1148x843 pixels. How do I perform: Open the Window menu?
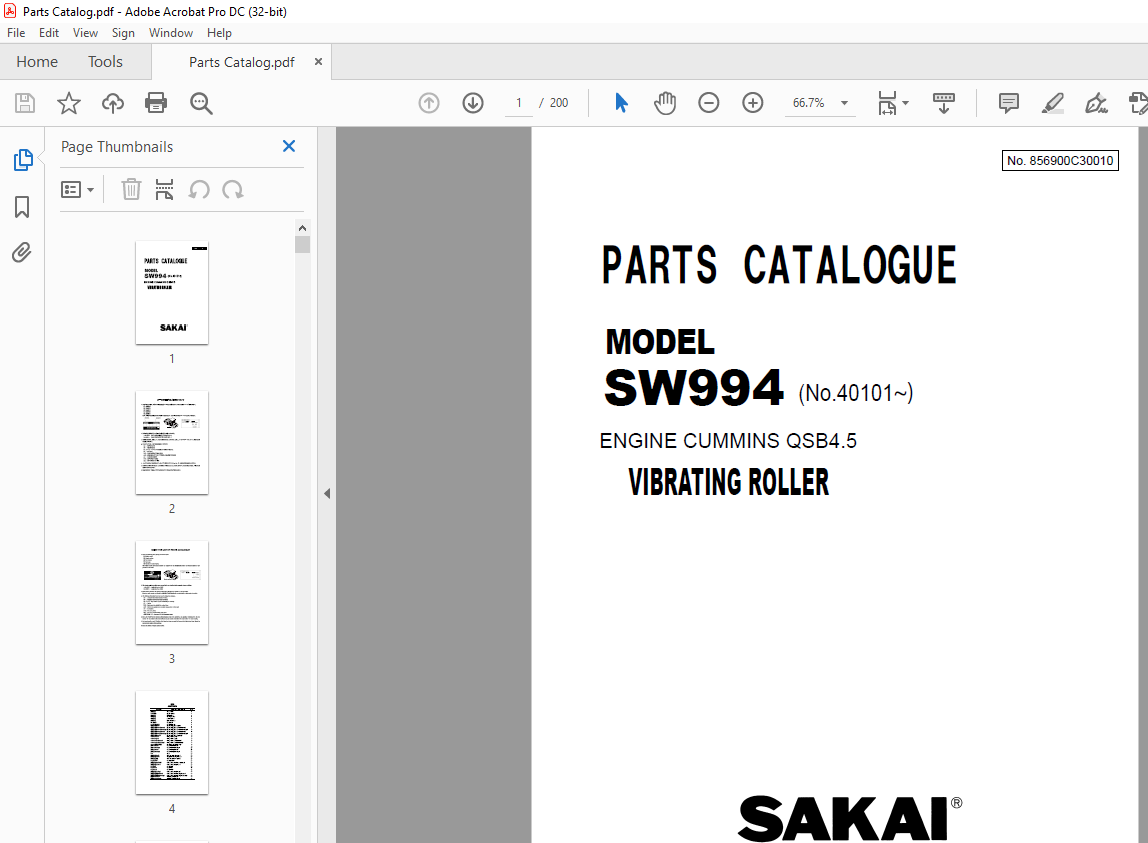[x=171, y=33]
